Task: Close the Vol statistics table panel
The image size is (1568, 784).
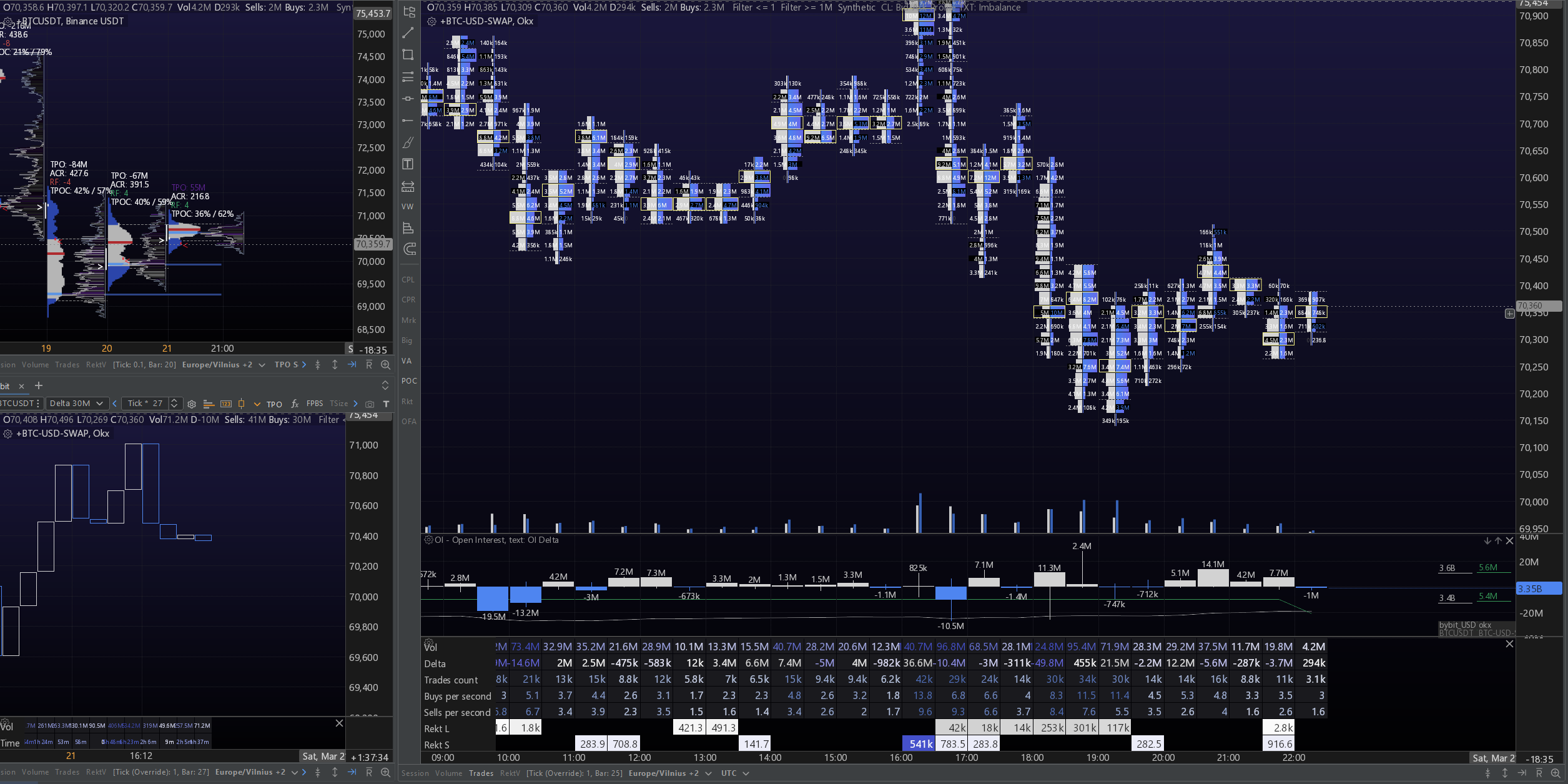Action: tap(1510, 643)
